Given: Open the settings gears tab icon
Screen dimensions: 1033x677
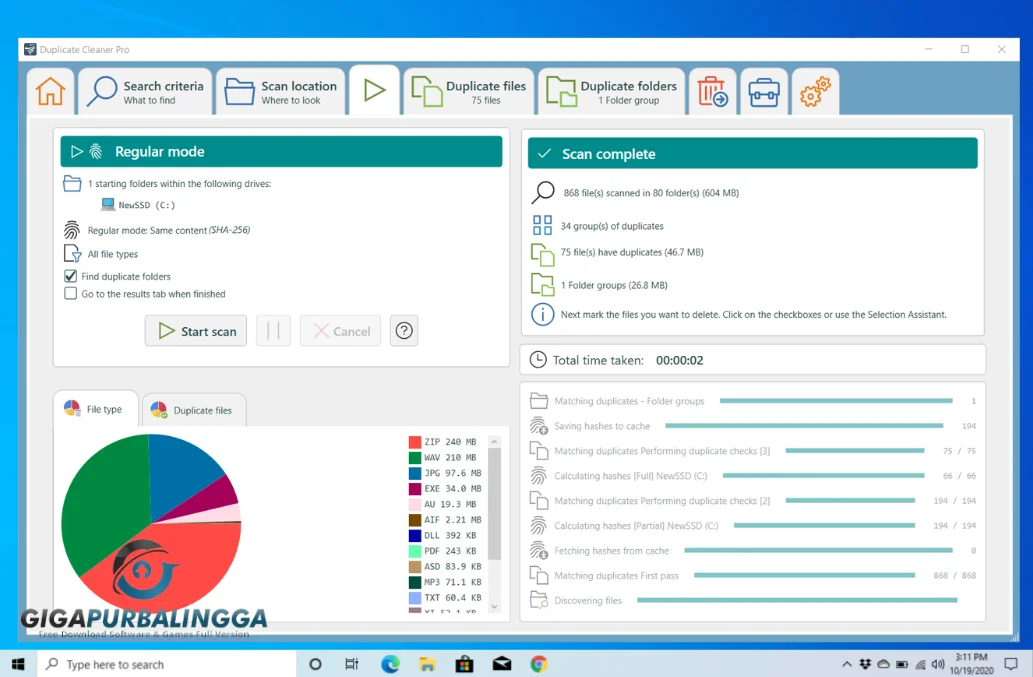Looking at the screenshot, I should click(x=815, y=92).
